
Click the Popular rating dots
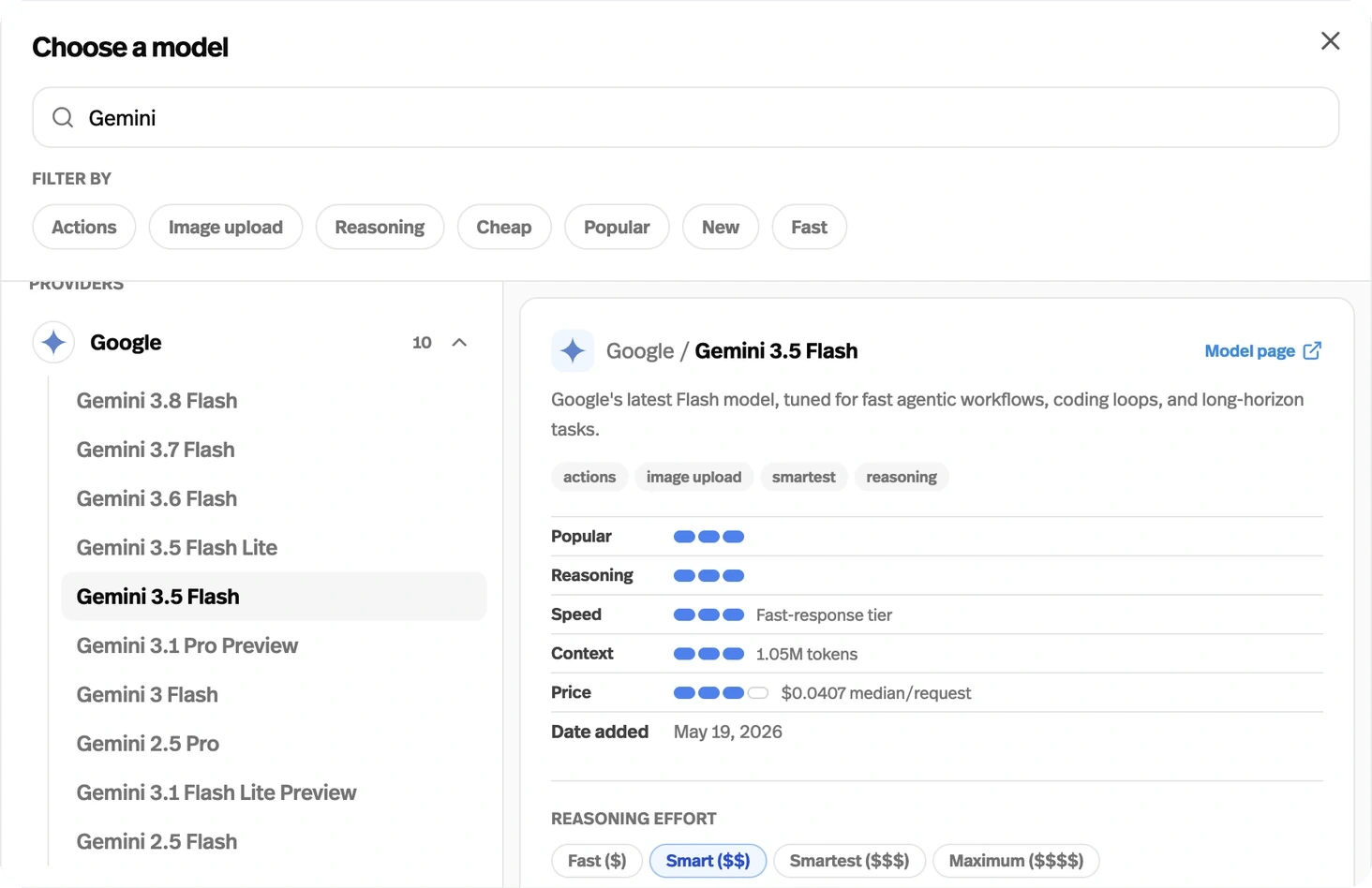[708, 537]
